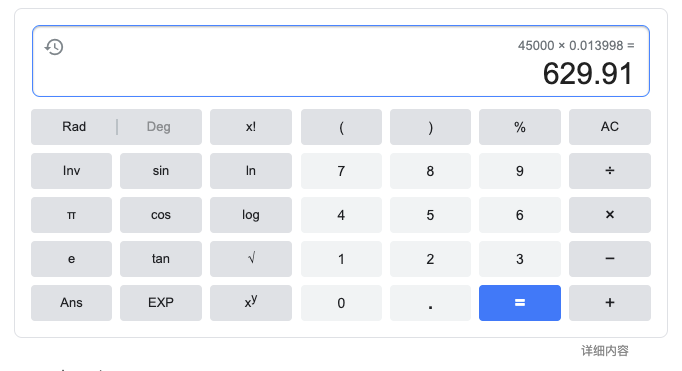The image size is (682, 371).
Task: Click the plus operator key
Action: pos(610,303)
